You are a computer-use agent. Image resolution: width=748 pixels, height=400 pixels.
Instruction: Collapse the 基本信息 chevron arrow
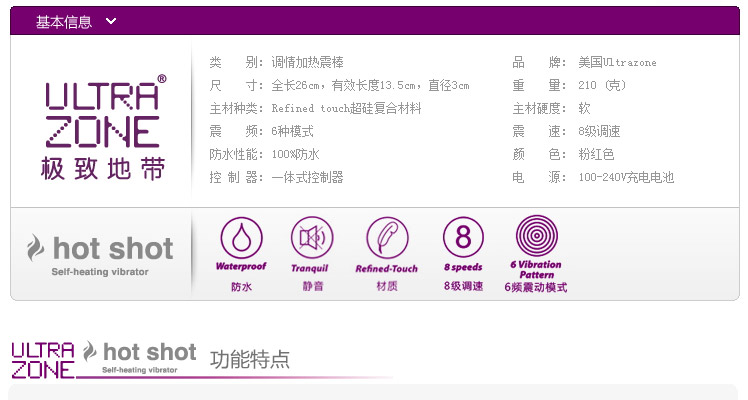[111, 21]
